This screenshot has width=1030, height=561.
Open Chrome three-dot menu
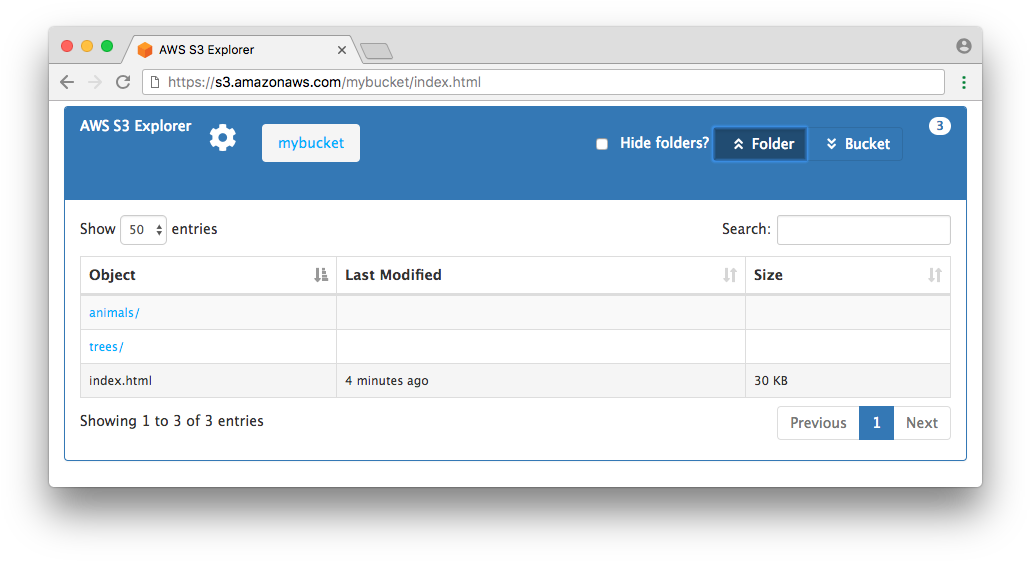pyautogui.click(x=964, y=82)
